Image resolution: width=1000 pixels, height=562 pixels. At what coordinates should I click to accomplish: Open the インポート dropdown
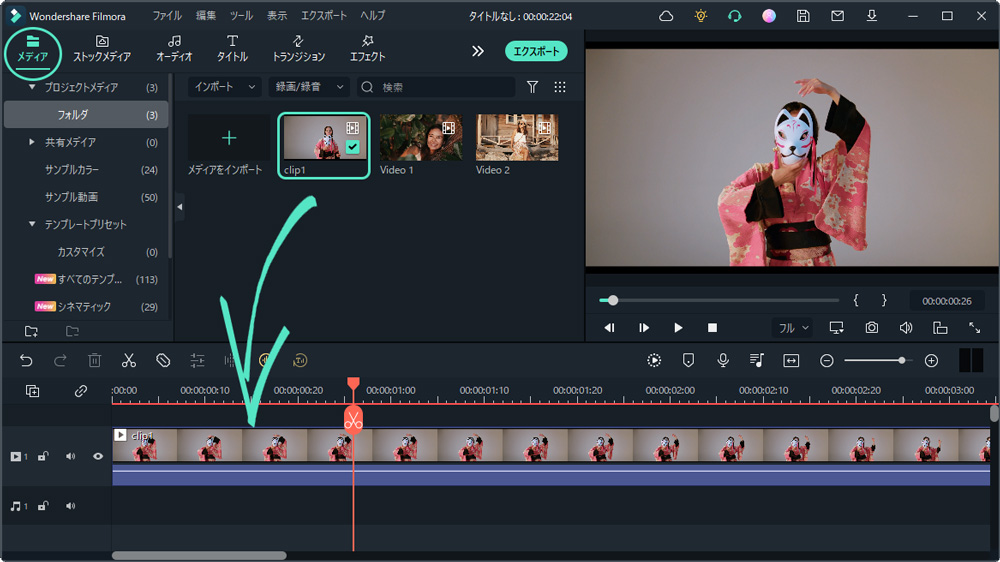pos(224,87)
